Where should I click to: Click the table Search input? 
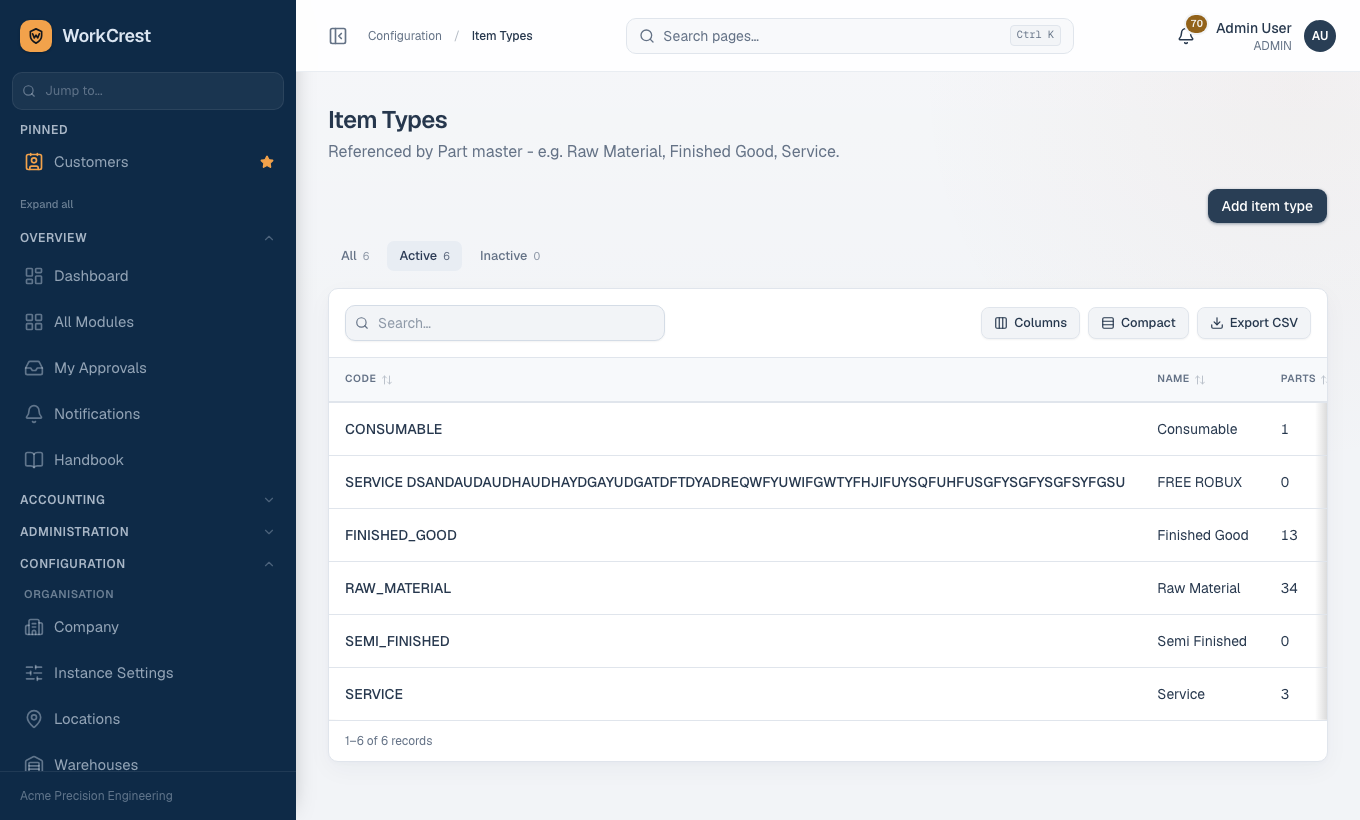(505, 323)
